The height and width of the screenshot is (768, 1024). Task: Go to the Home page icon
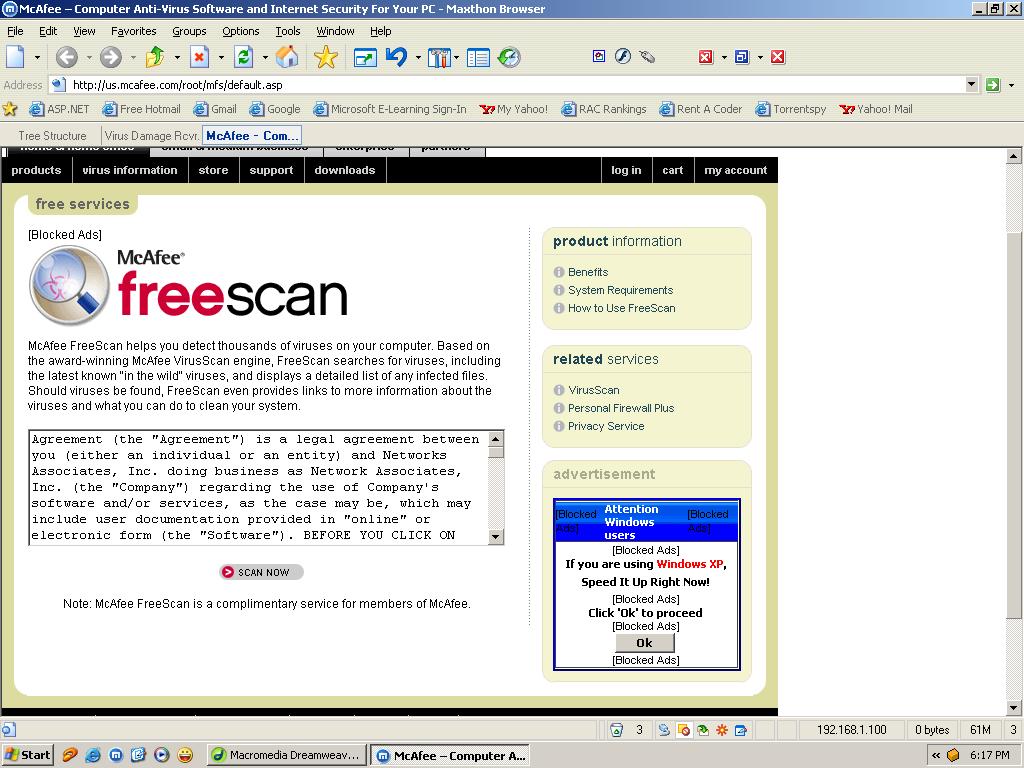[287, 57]
